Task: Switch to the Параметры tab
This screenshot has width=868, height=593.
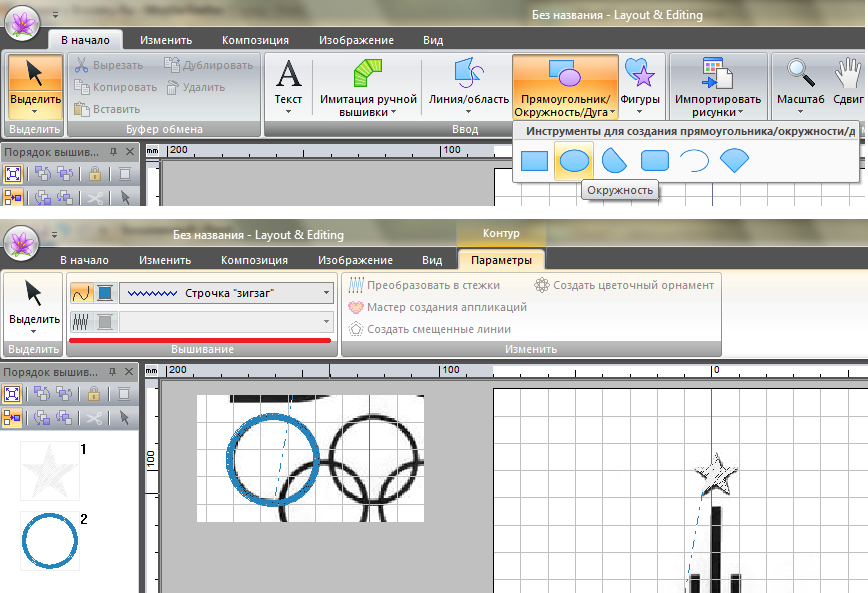Action: coord(501,260)
